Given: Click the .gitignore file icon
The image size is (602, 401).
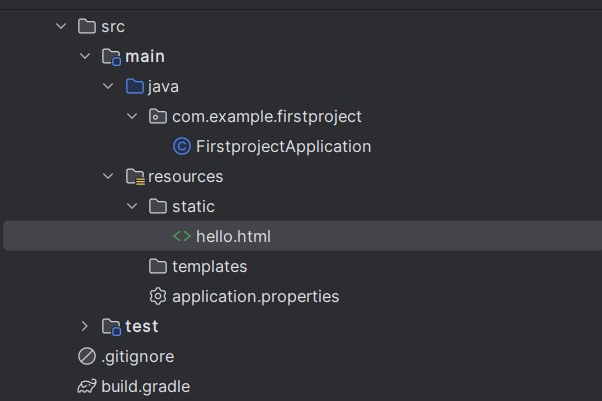Looking at the screenshot, I should [86, 357].
